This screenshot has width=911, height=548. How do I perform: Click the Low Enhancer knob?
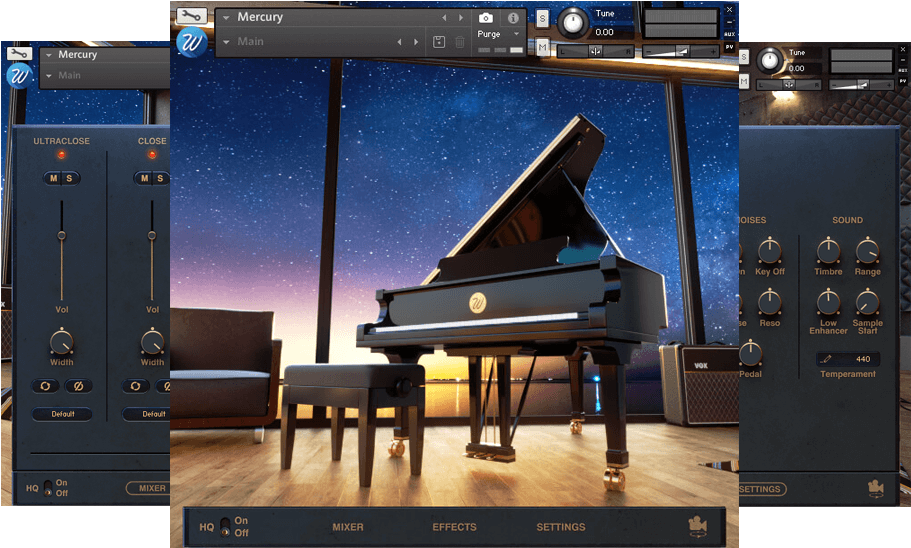click(x=828, y=302)
